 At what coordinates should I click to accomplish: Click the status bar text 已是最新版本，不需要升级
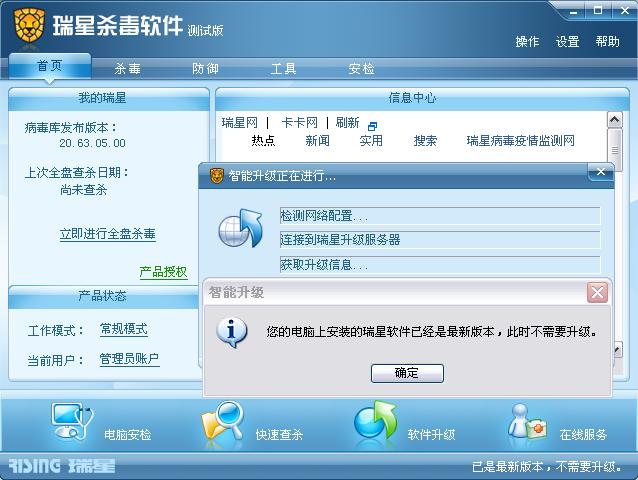tap(547, 467)
